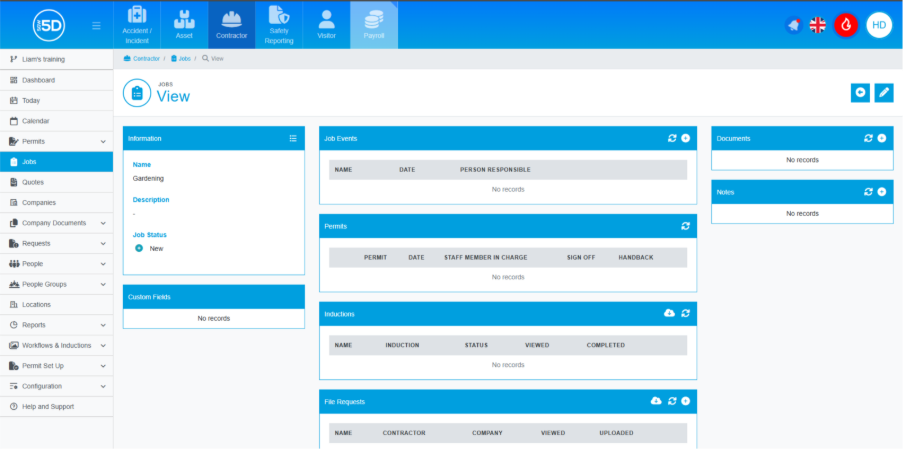This screenshot has height=450, width=903.
Task: Open Dashboard in the sidebar
Action: point(56,80)
